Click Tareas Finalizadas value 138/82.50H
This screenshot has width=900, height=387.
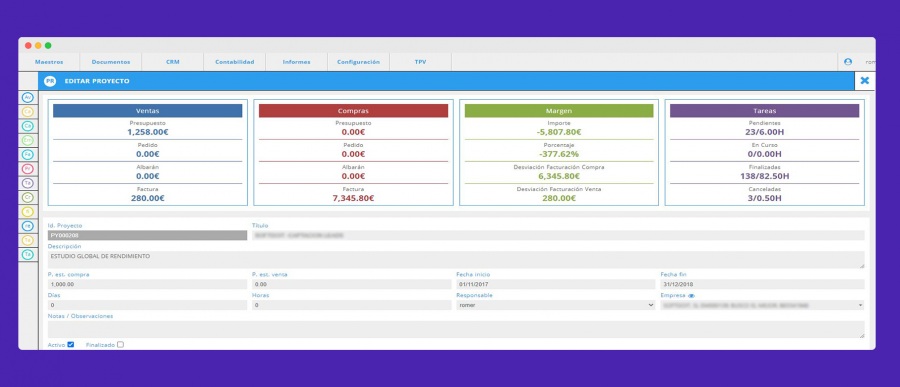[765, 176]
